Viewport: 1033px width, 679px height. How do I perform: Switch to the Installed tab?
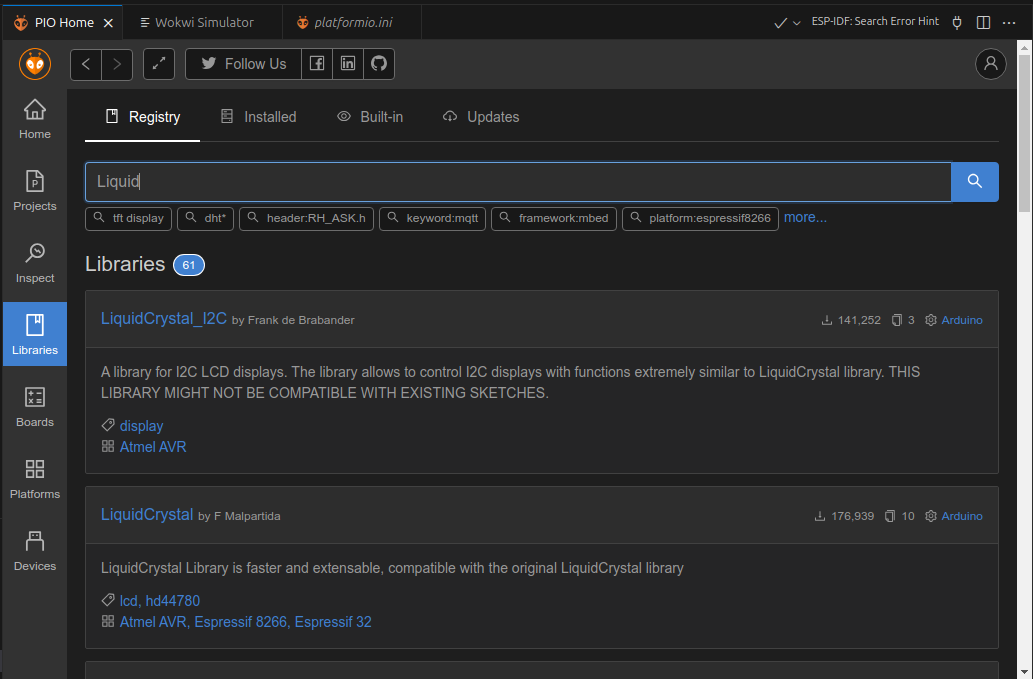(x=258, y=117)
